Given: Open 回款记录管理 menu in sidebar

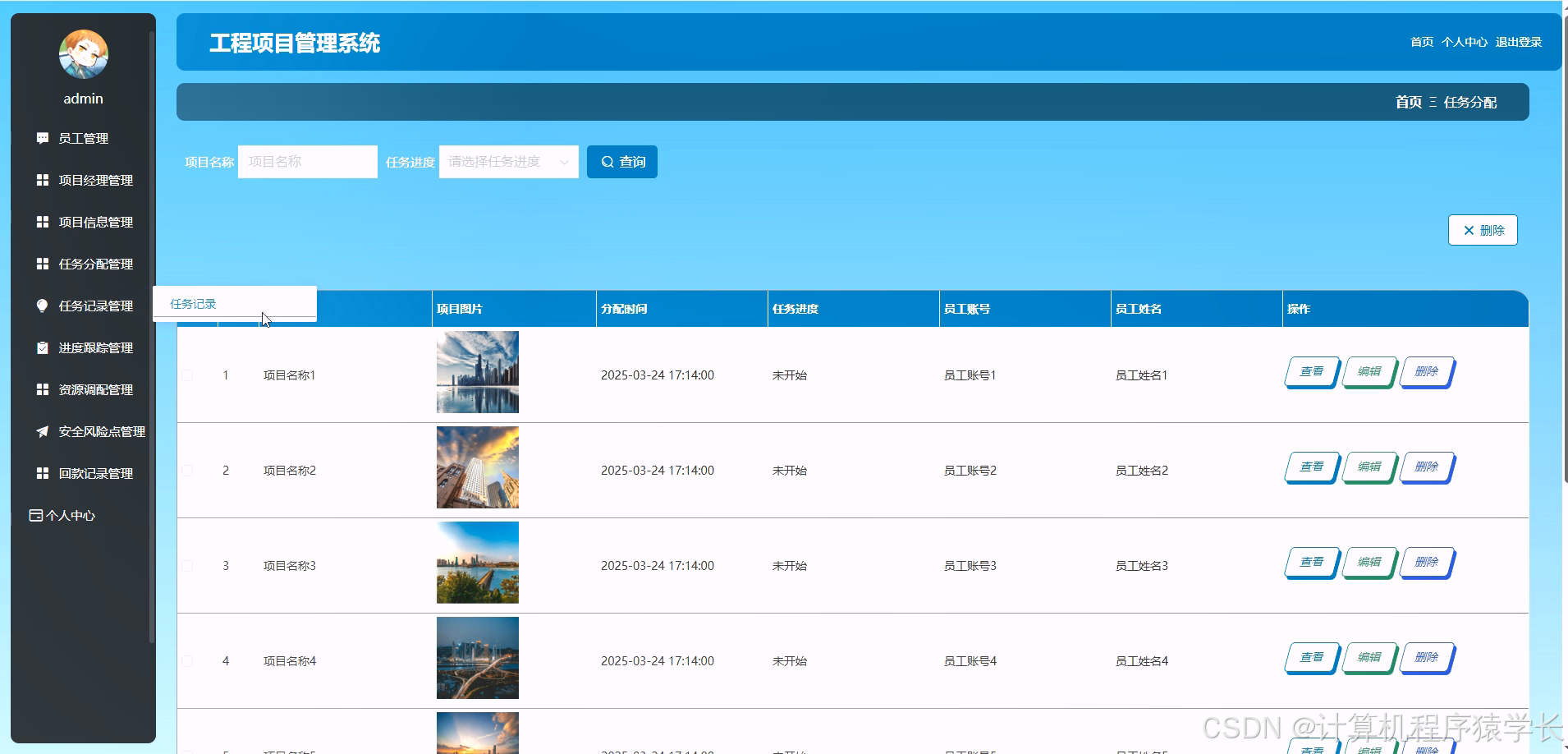Looking at the screenshot, I should click(83, 473).
